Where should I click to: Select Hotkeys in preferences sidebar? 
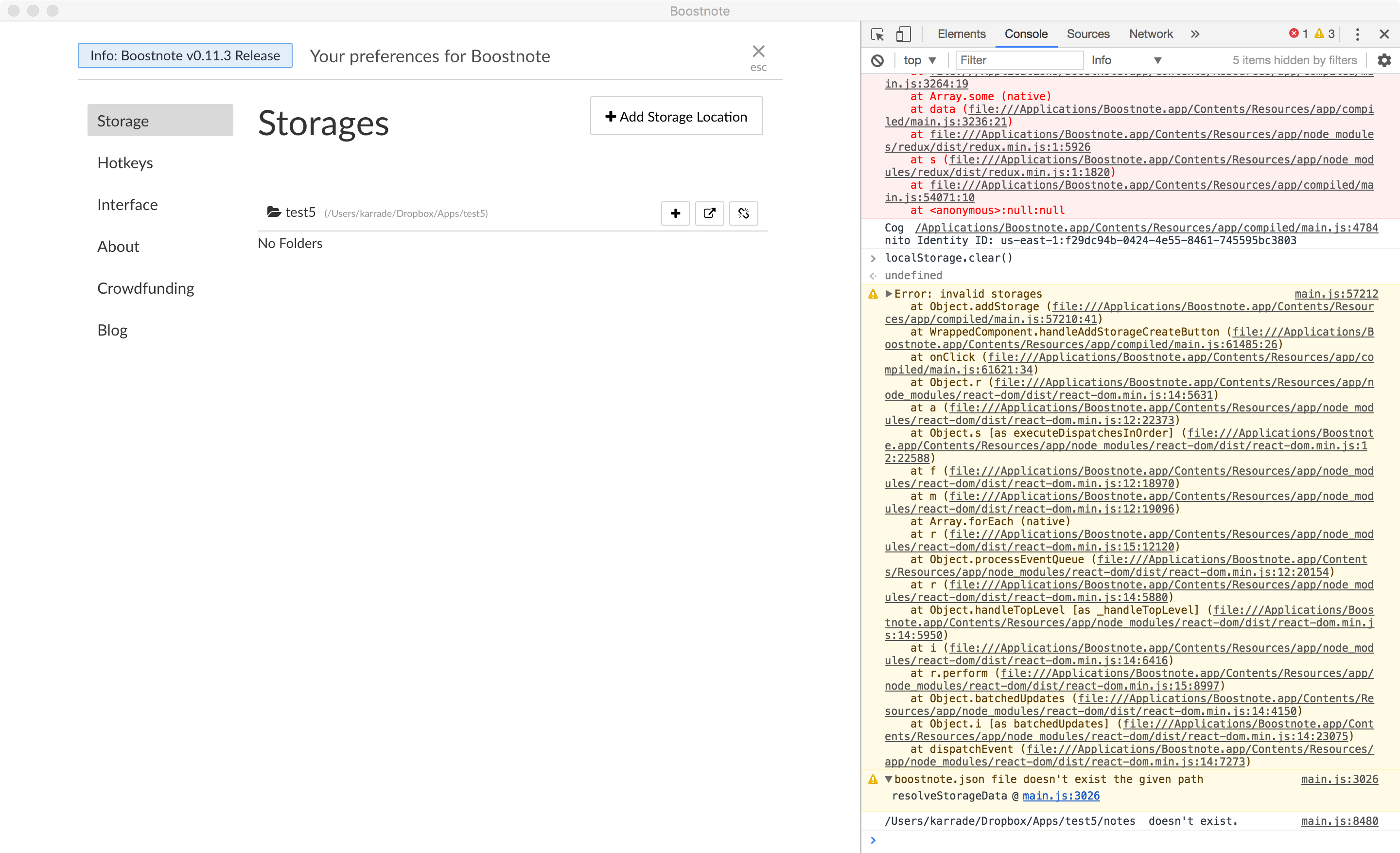125,163
